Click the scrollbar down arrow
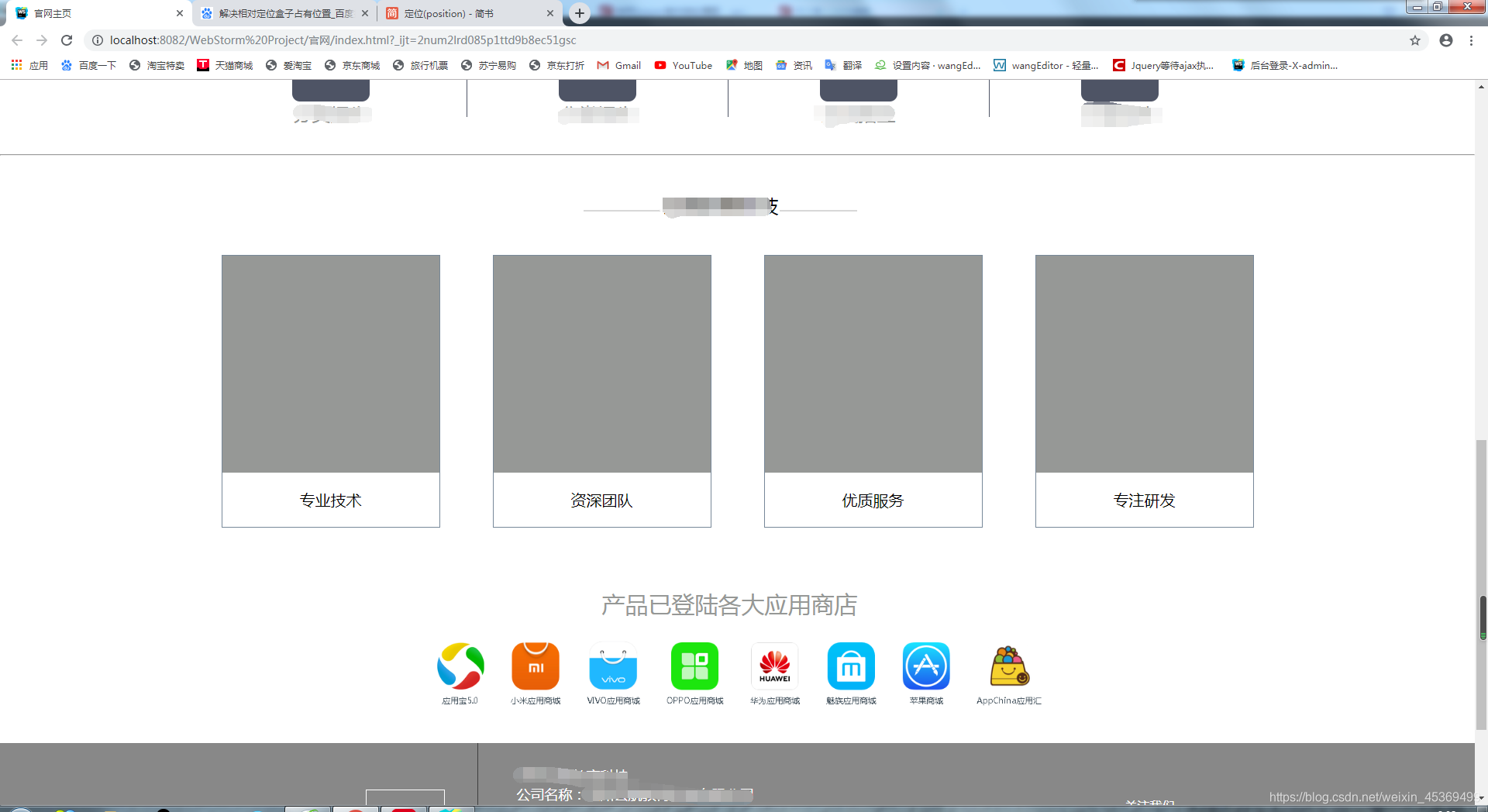Screen dimensions: 1488x812 pyautogui.click(x=1482, y=797)
